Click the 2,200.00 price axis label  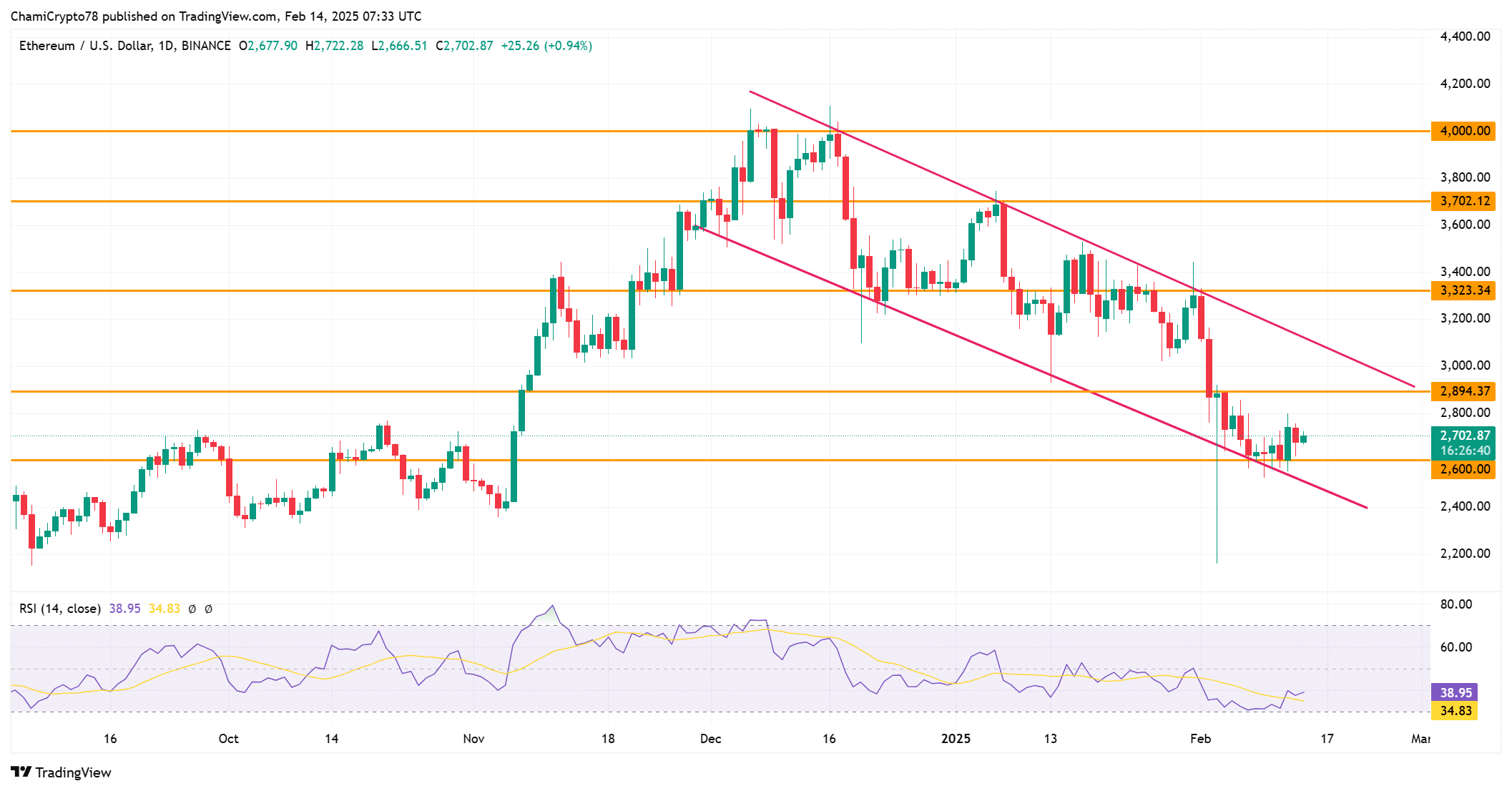(x=1465, y=554)
